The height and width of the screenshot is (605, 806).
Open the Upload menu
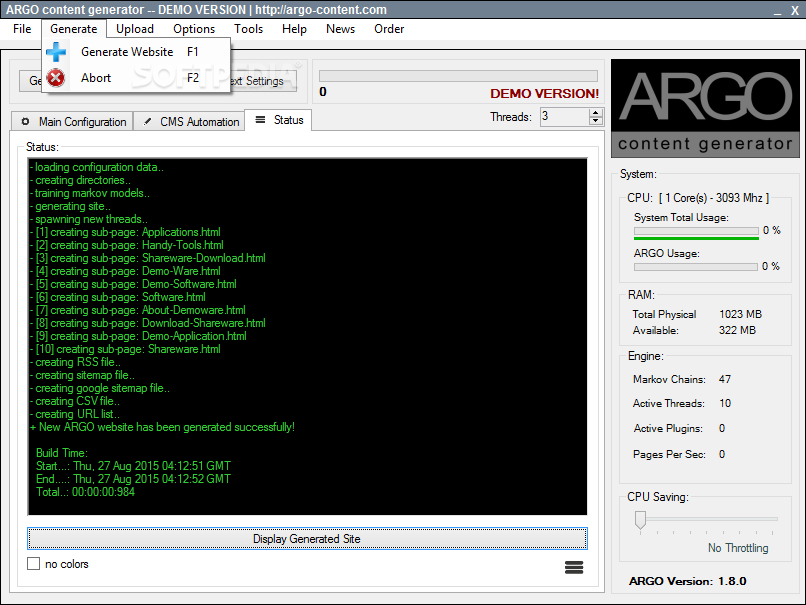(135, 29)
